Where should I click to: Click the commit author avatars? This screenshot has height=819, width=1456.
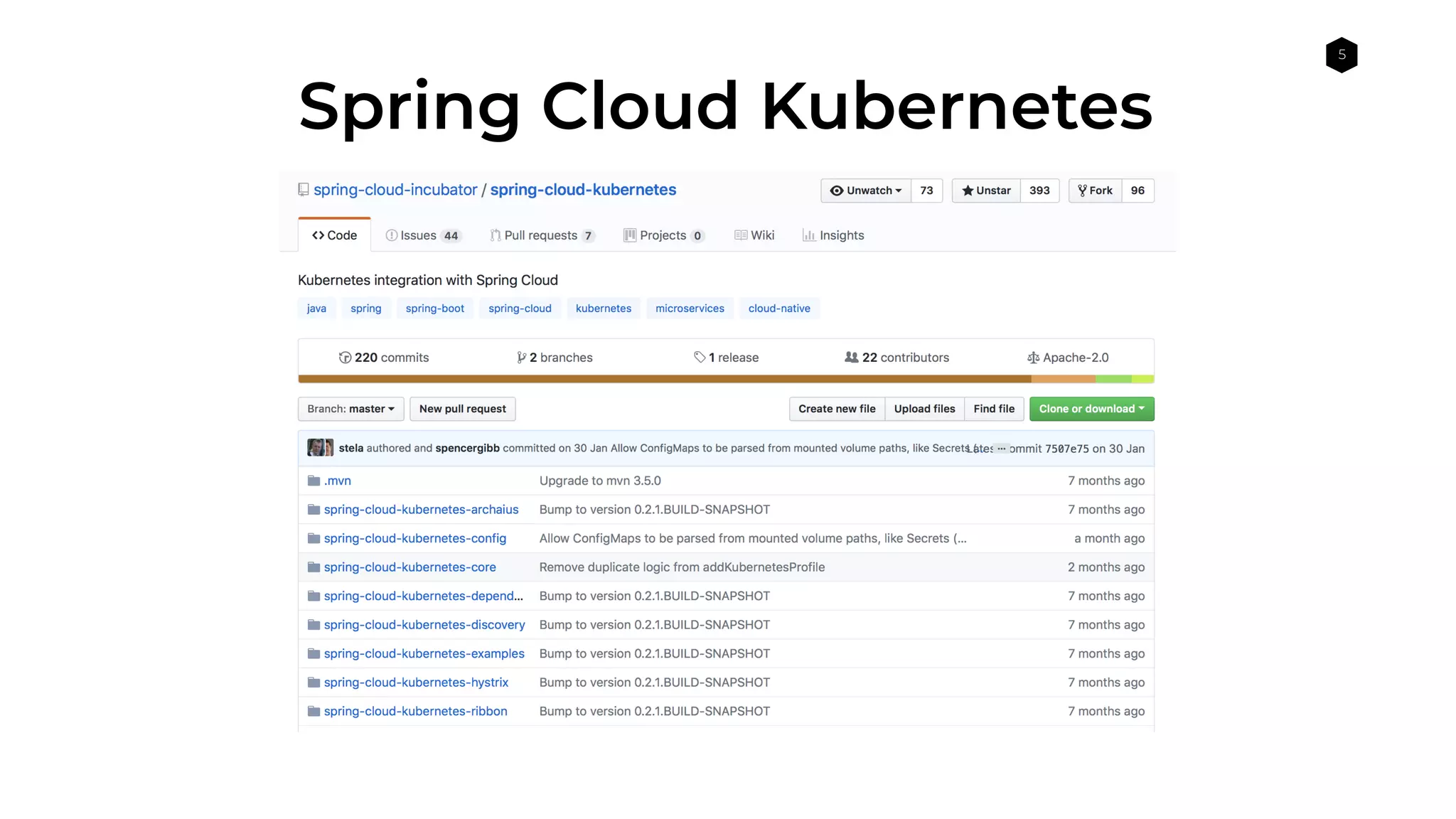[x=320, y=448]
